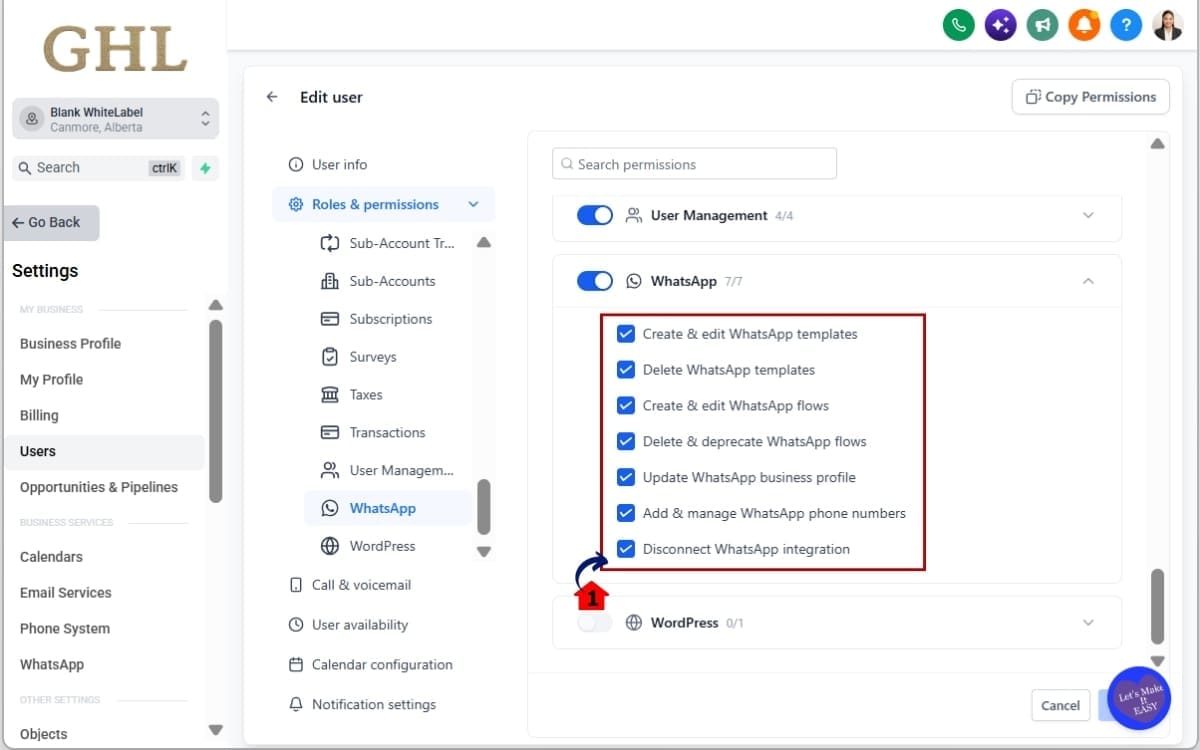Image resolution: width=1200 pixels, height=750 pixels.
Task: Click the Cancel button
Action: tap(1060, 705)
